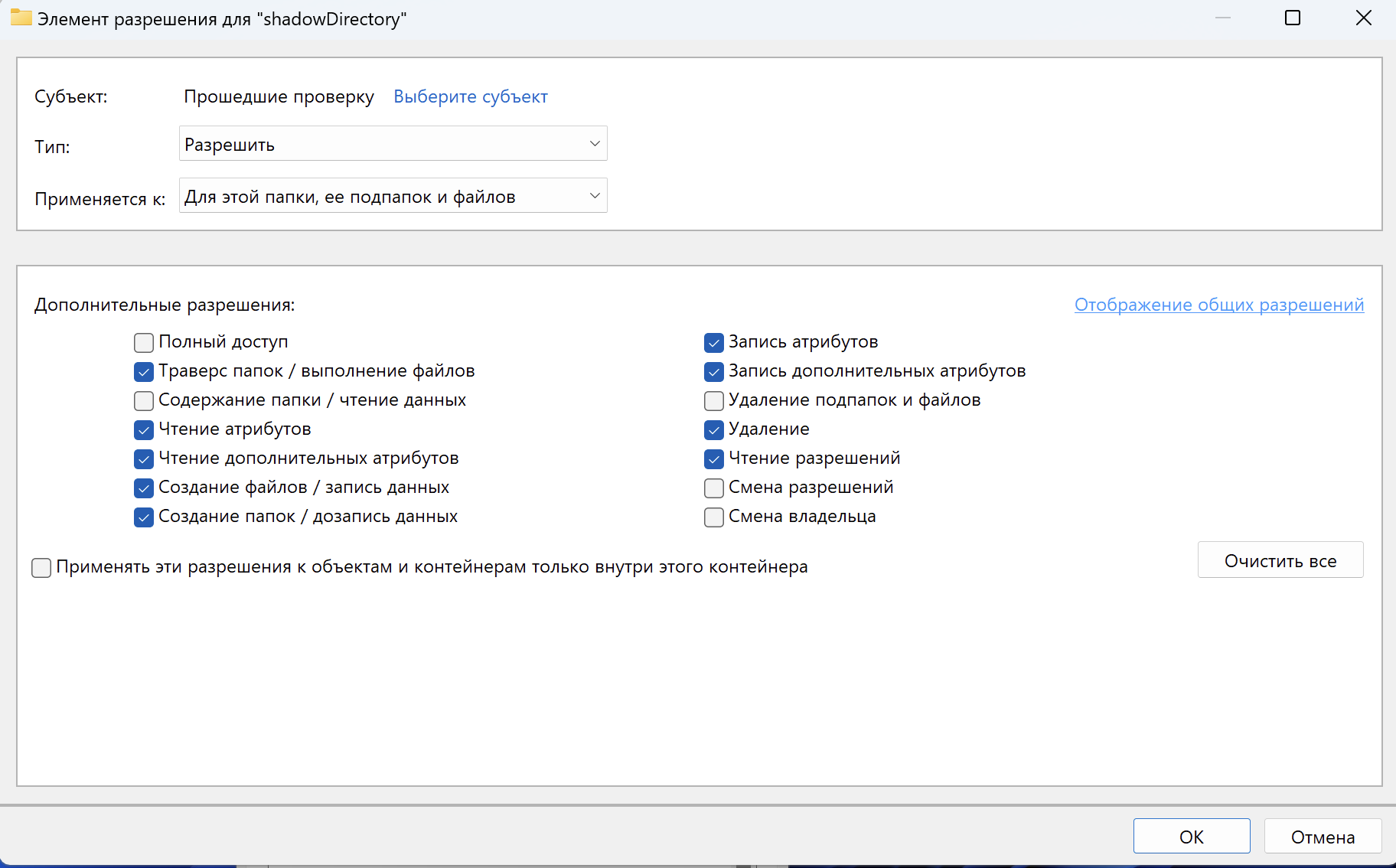Enable applying permissions only inside this container
This screenshot has width=1396, height=868.
coord(41,567)
